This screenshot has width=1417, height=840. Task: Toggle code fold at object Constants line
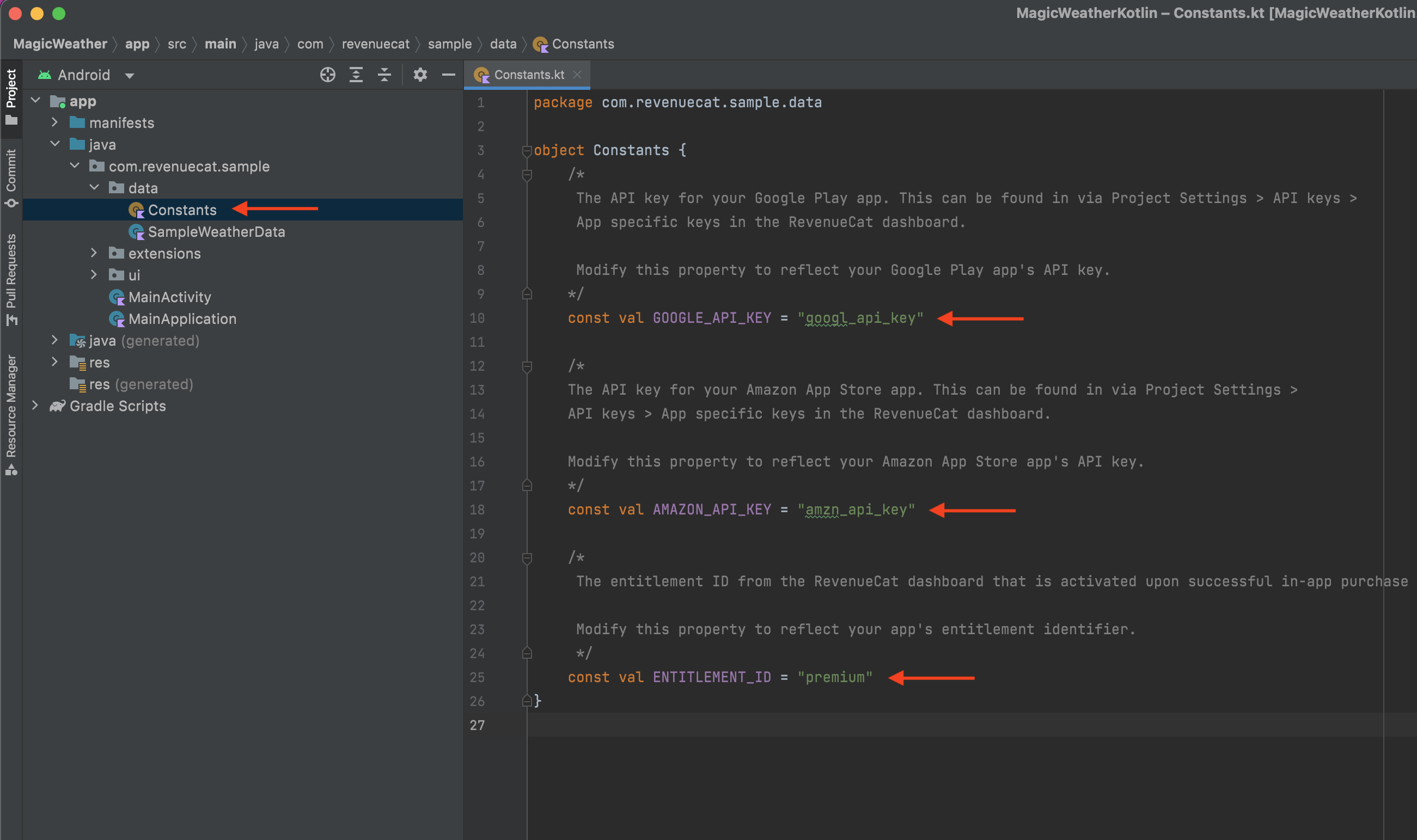click(527, 151)
